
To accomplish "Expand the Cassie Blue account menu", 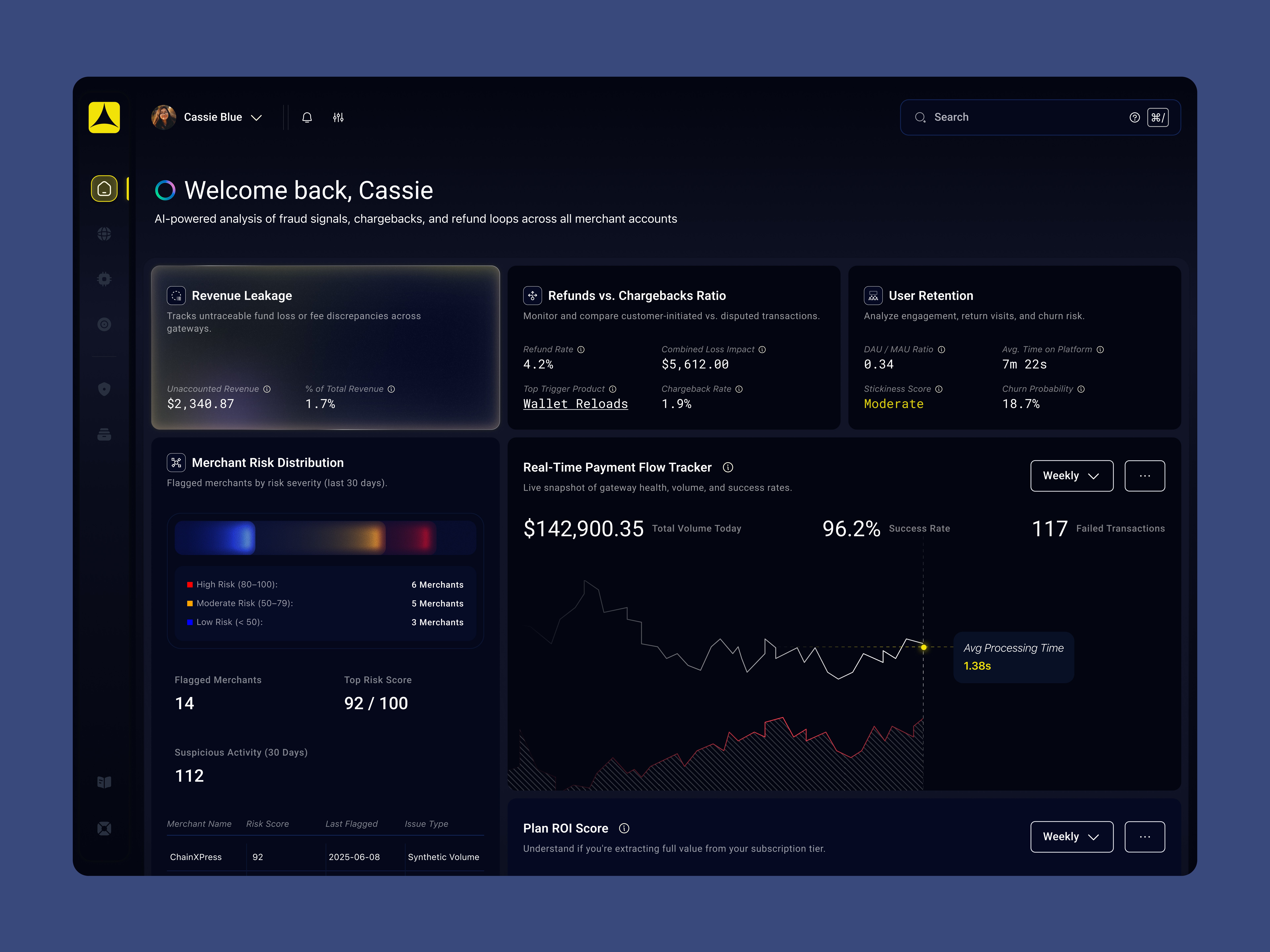I will 257,118.
